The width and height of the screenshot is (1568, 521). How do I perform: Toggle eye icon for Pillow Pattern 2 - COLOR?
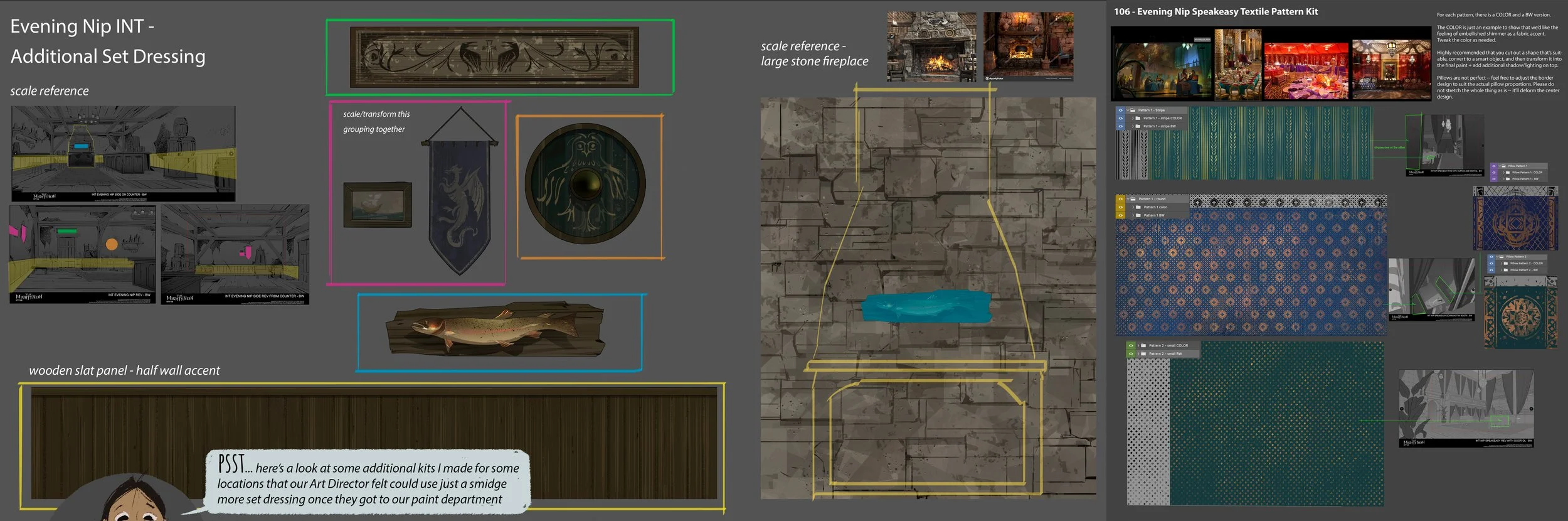(1491, 264)
